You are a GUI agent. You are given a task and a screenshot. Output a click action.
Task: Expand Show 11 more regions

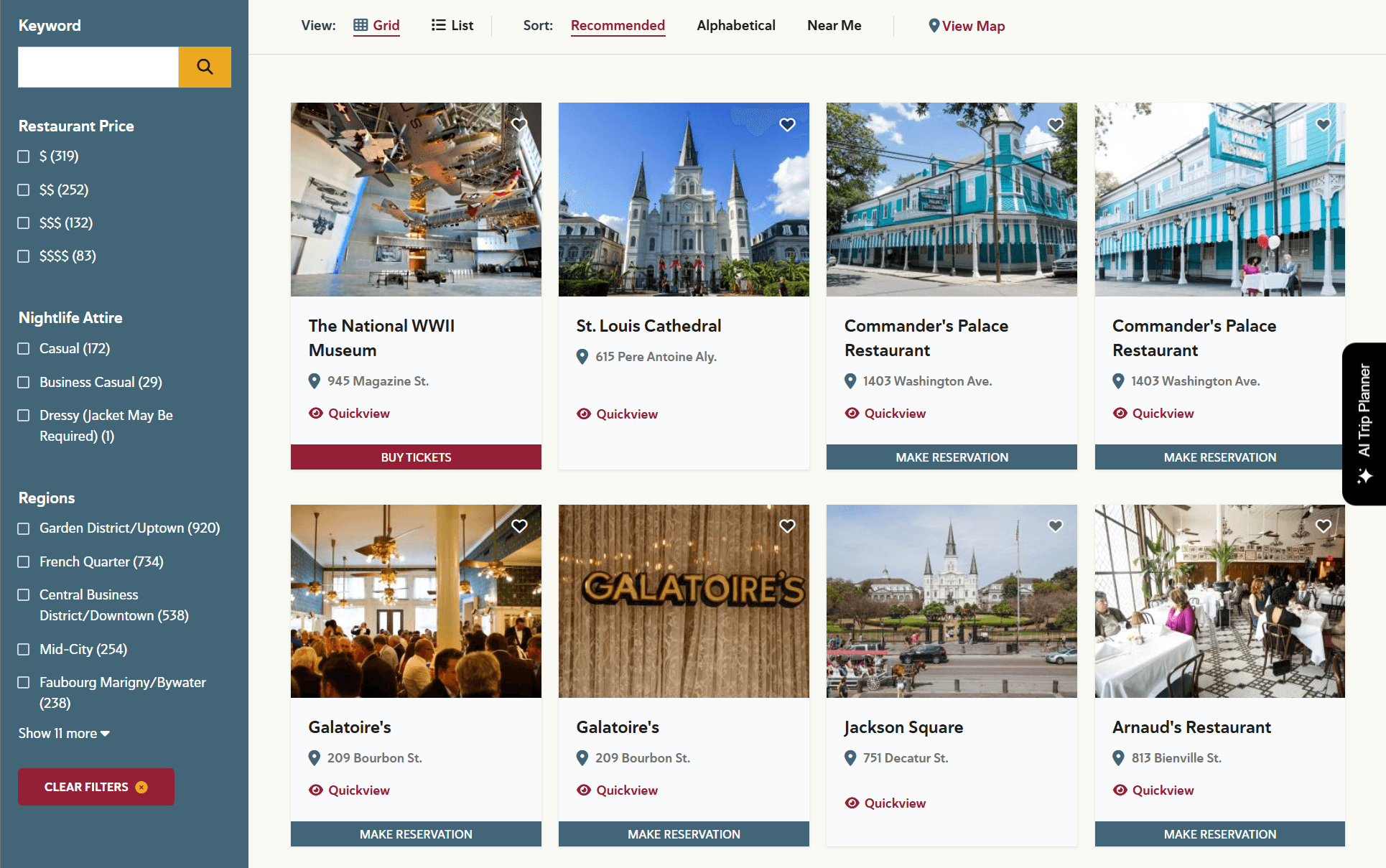click(64, 734)
